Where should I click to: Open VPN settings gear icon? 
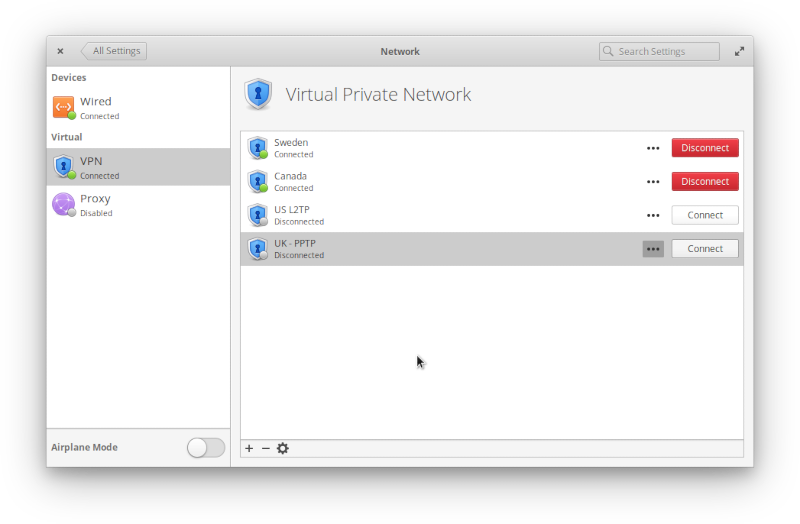283,448
